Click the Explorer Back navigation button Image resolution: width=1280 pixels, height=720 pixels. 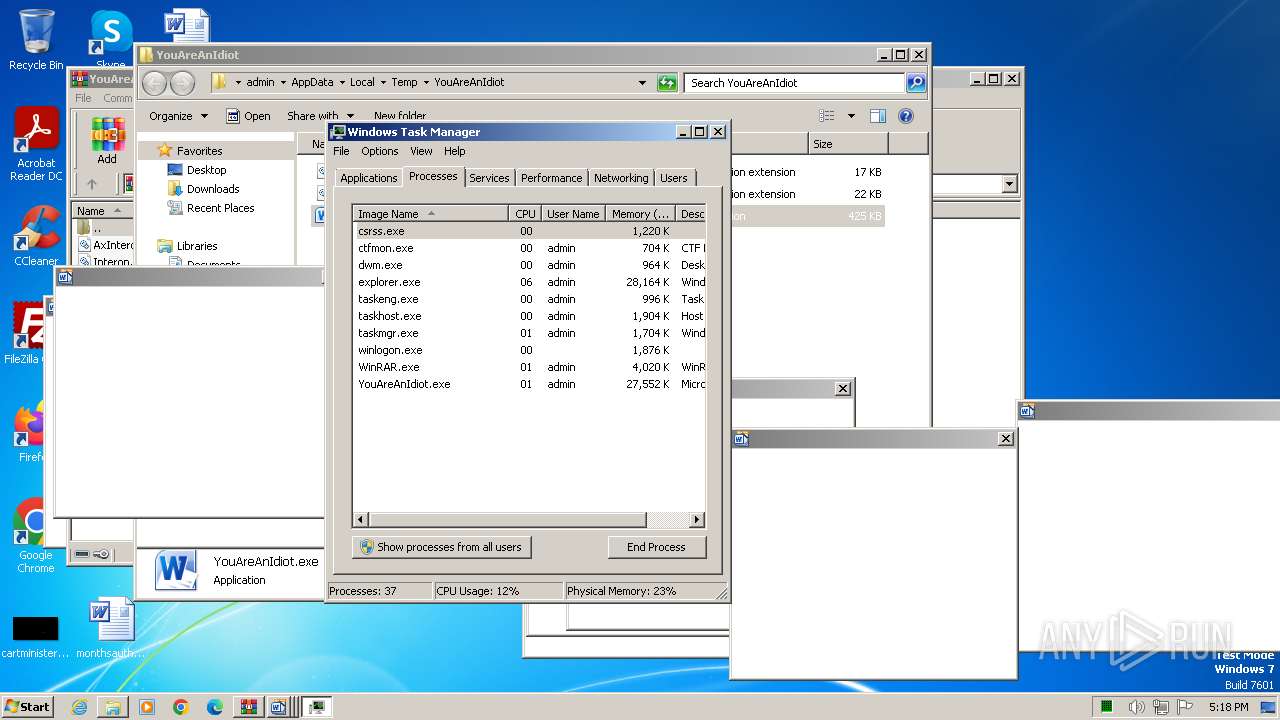pyautogui.click(x=154, y=83)
